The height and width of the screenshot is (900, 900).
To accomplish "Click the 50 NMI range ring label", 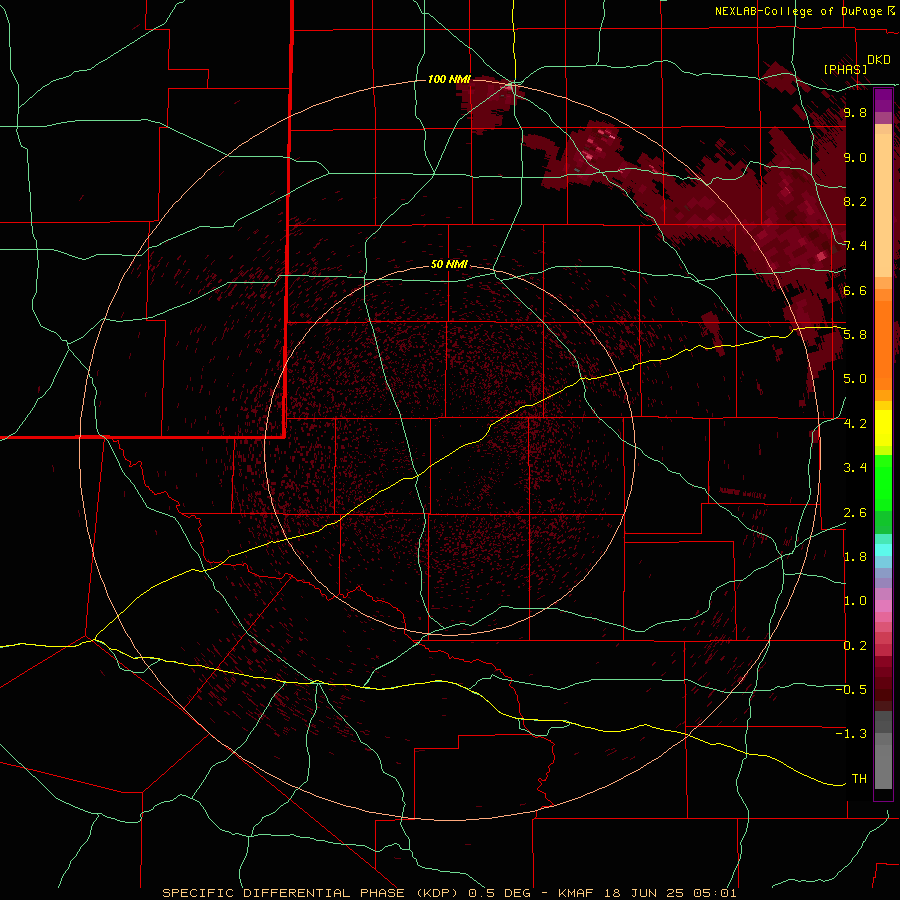I will point(449,264).
